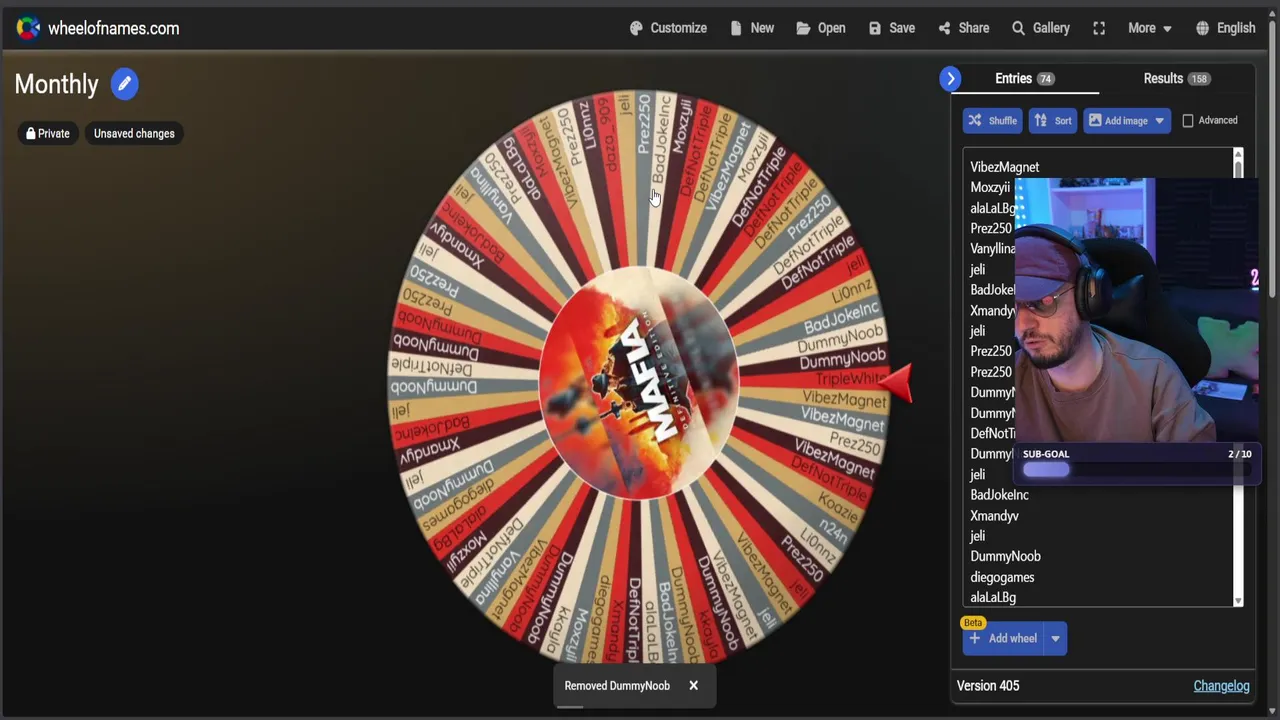1280x720 pixels.
Task: Open the Customize palette option
Action: (x=668, y=28)
